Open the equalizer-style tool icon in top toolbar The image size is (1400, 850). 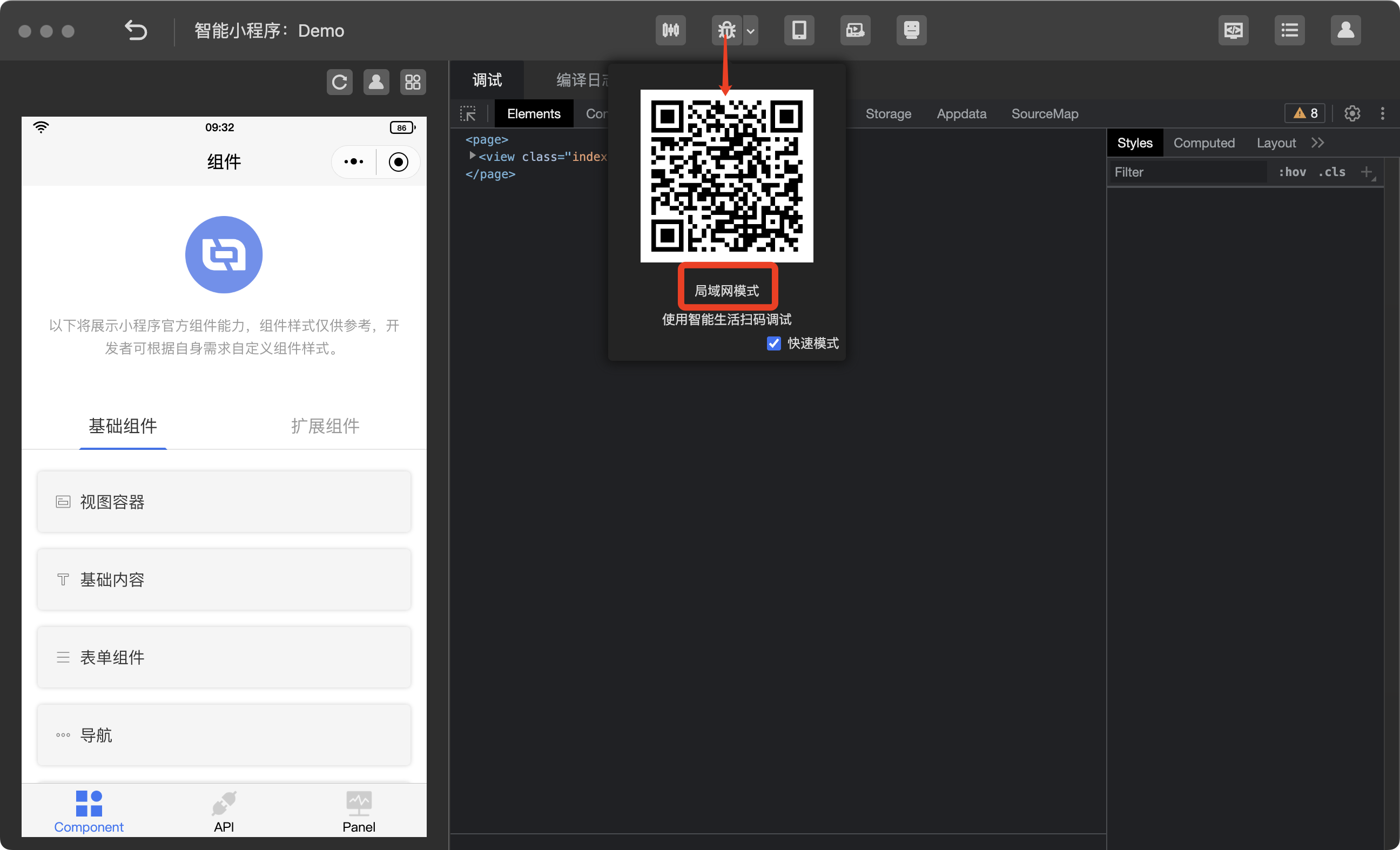[670, 30]
